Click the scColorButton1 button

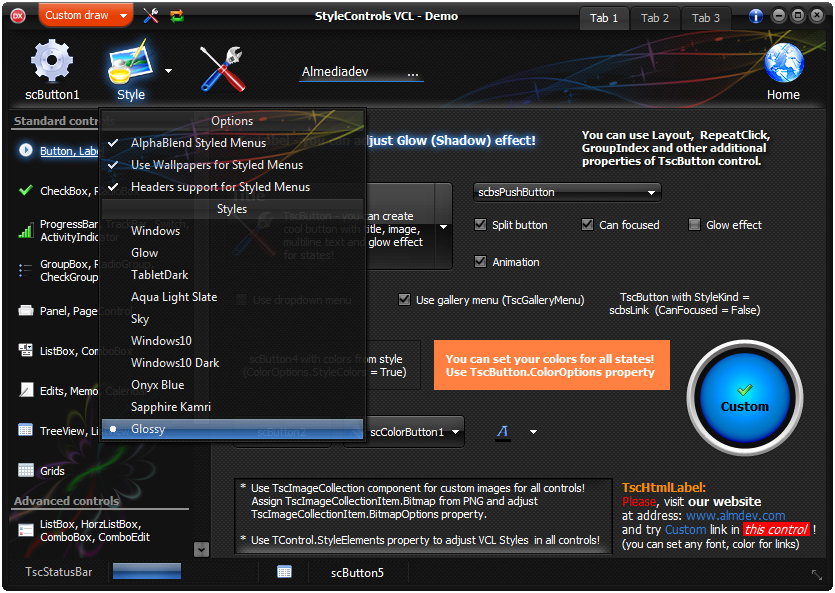(407, 432)
